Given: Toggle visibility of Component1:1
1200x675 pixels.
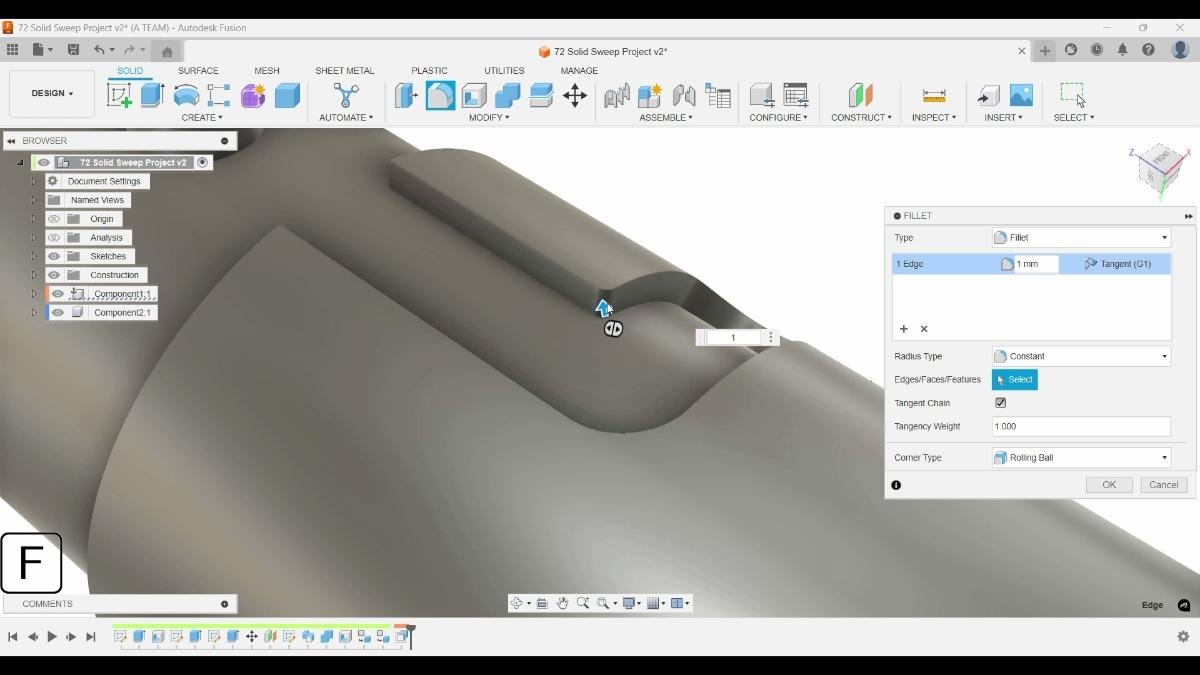Looking at the screenshot, I should 58,294.
